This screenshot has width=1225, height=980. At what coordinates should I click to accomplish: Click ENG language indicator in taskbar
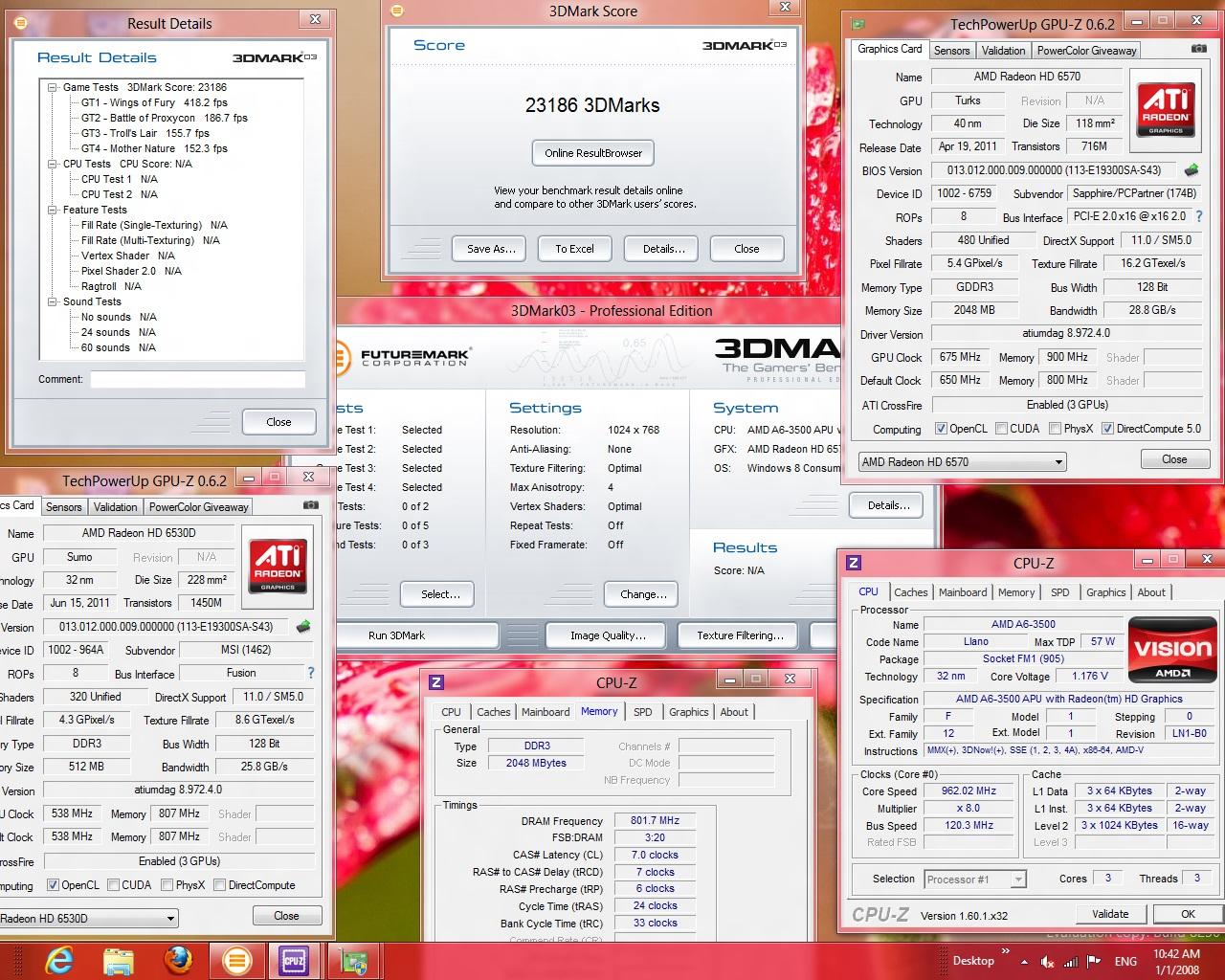(1125, 962)
